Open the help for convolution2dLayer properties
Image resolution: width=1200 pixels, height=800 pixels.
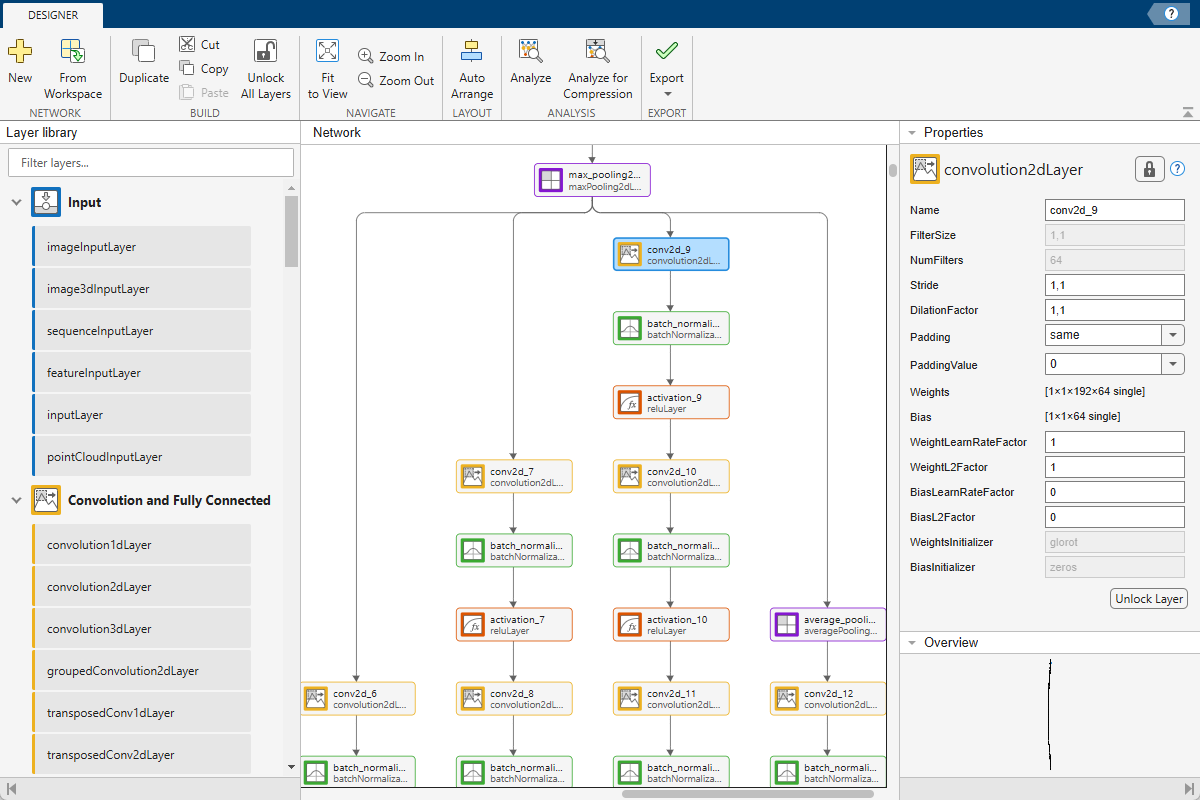pyautogui.click(x=1178, y=169)
